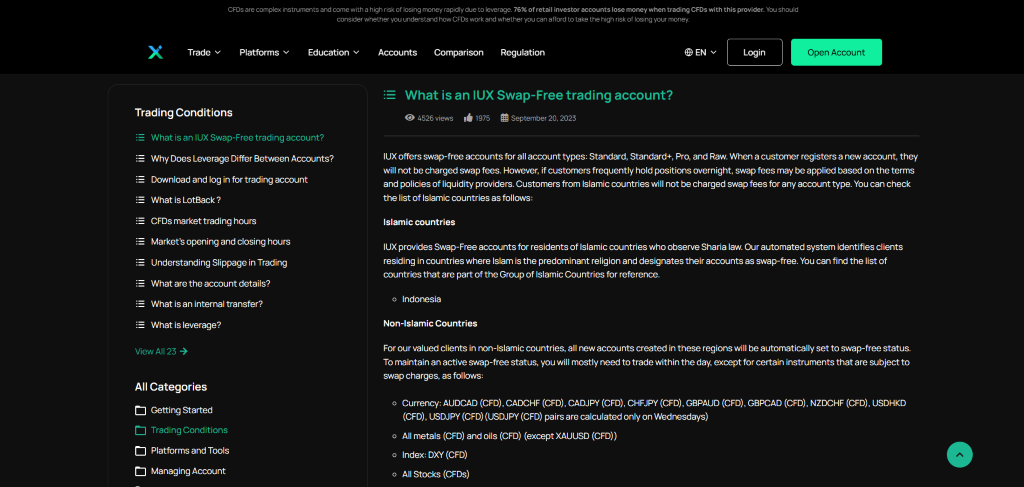Click the eye views icon
Image resolution: width=1024 pixels, height=487 pixels.
(409, 118)
